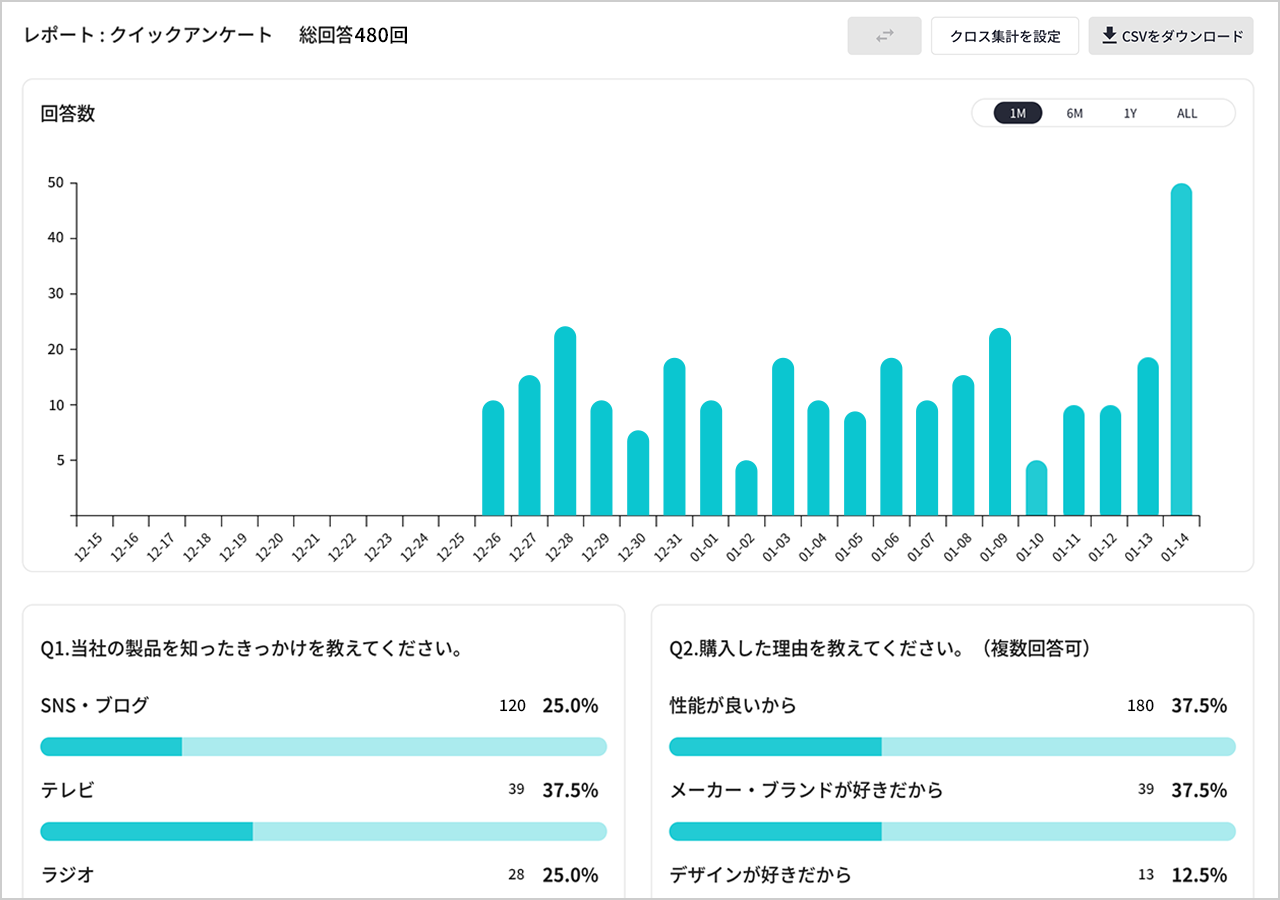Click the SNS・ブログ progress bar
Viewport: 1280px width, 900px height.
[x=323, y=746]
